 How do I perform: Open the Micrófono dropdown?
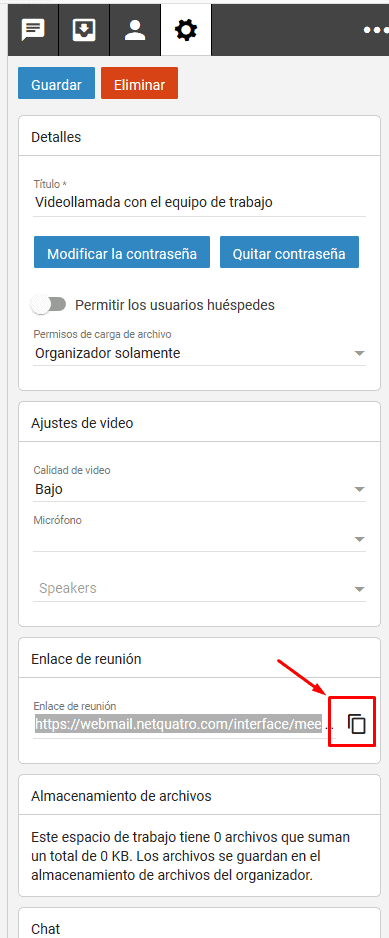199,538
